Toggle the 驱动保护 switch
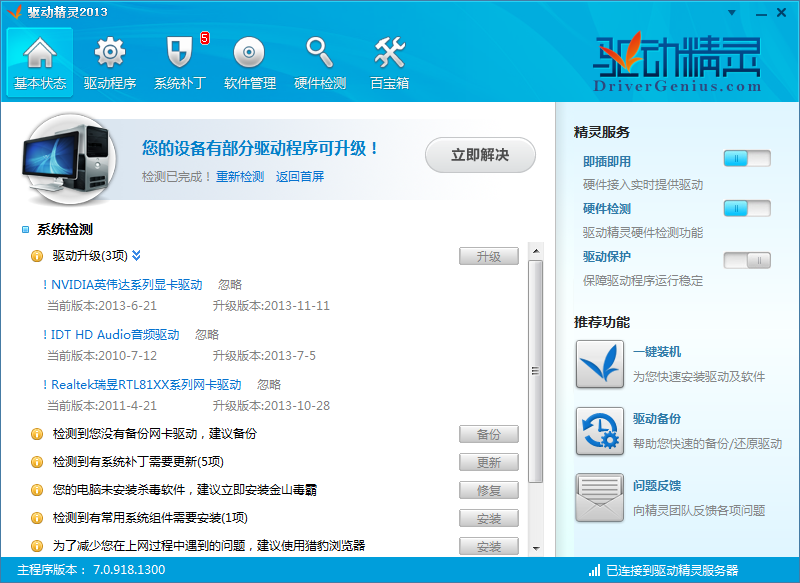This screenshot has width=800, height=583. pos(747,260)
